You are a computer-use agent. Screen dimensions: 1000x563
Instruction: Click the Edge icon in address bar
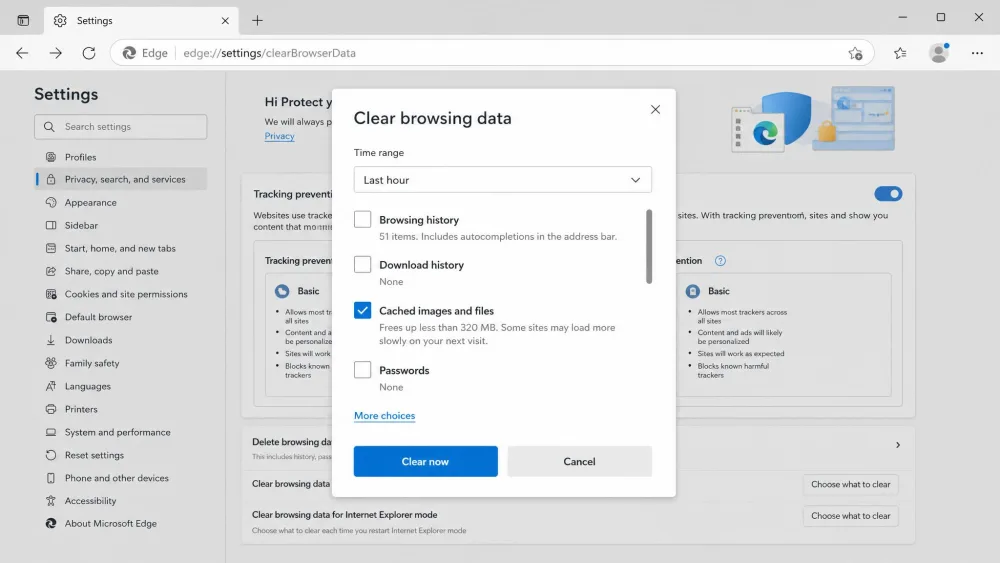tap(129, 53)
